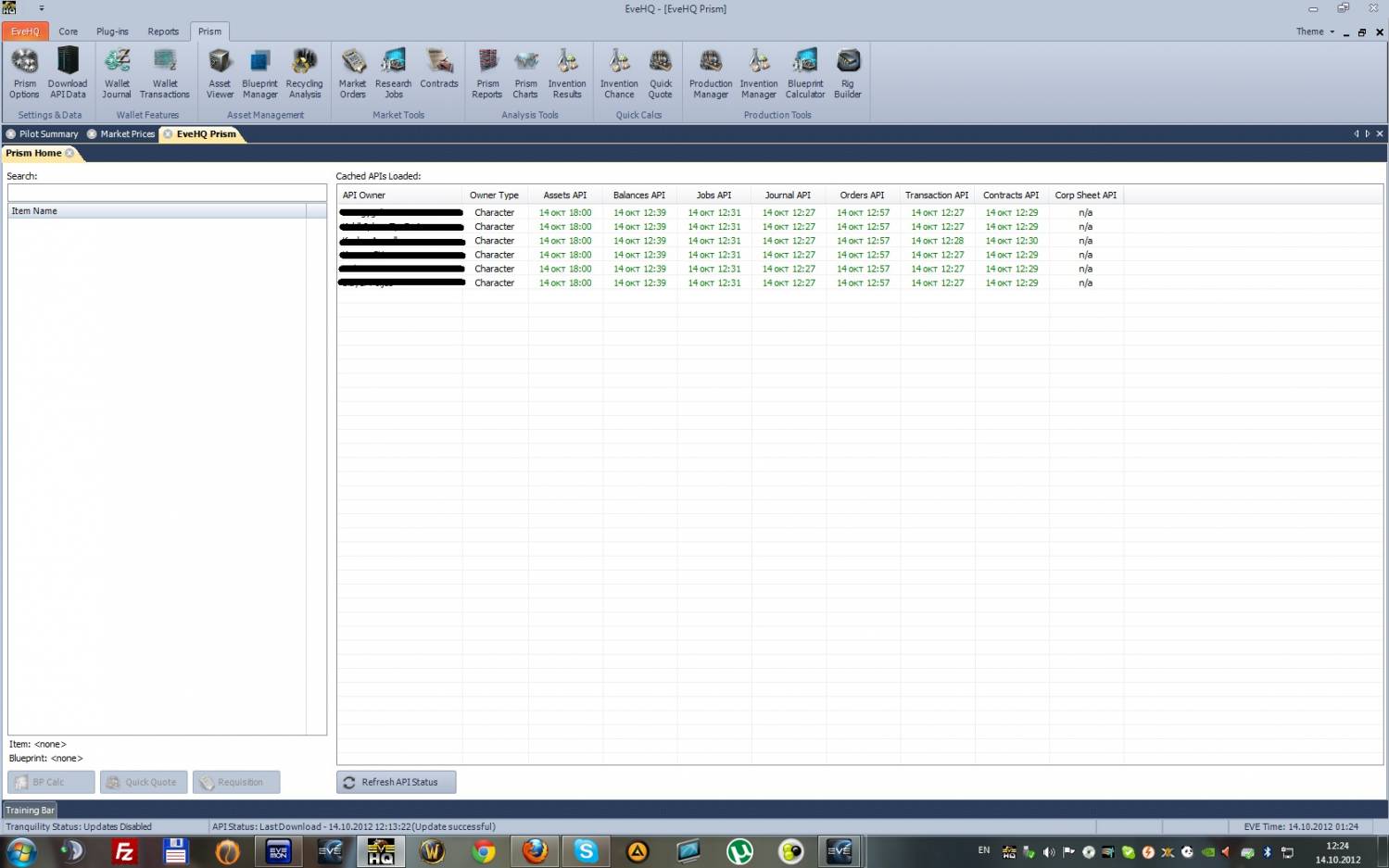Open Research Jobs
This screenshot has height=868, width=1389.
393,73
